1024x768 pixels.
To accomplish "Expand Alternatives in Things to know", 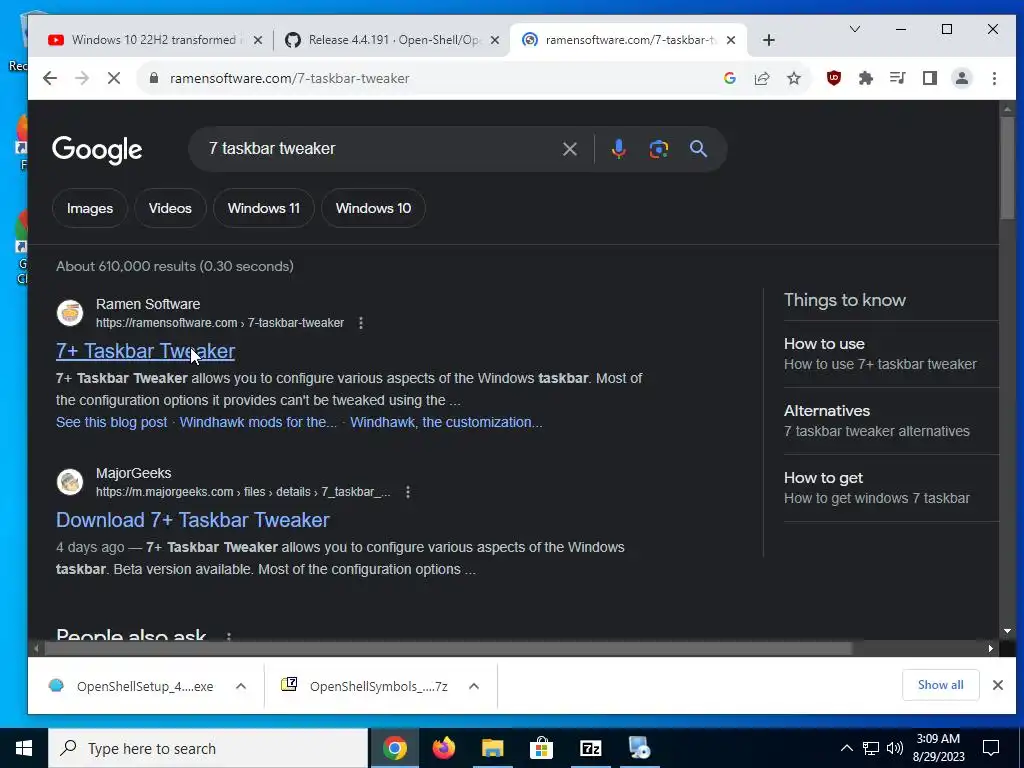I will pos(891,421).
